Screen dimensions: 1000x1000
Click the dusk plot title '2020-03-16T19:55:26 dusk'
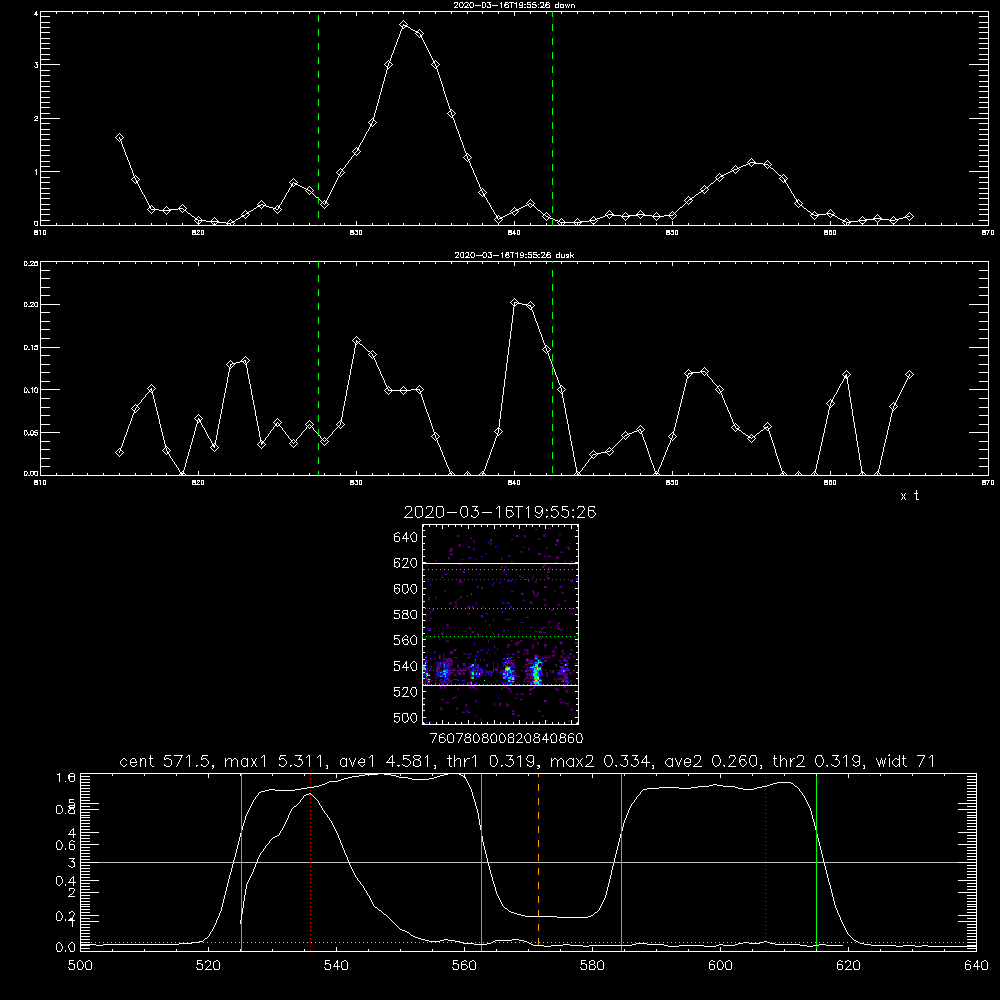(x=514, y=255)
